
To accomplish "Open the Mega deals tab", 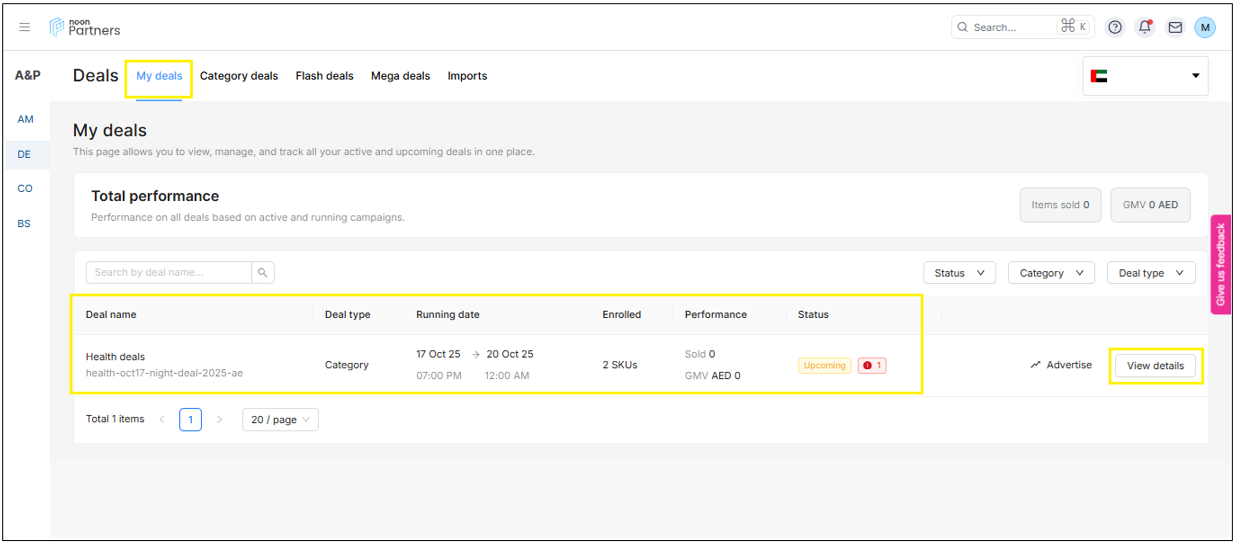I will (x=400, y=76).
